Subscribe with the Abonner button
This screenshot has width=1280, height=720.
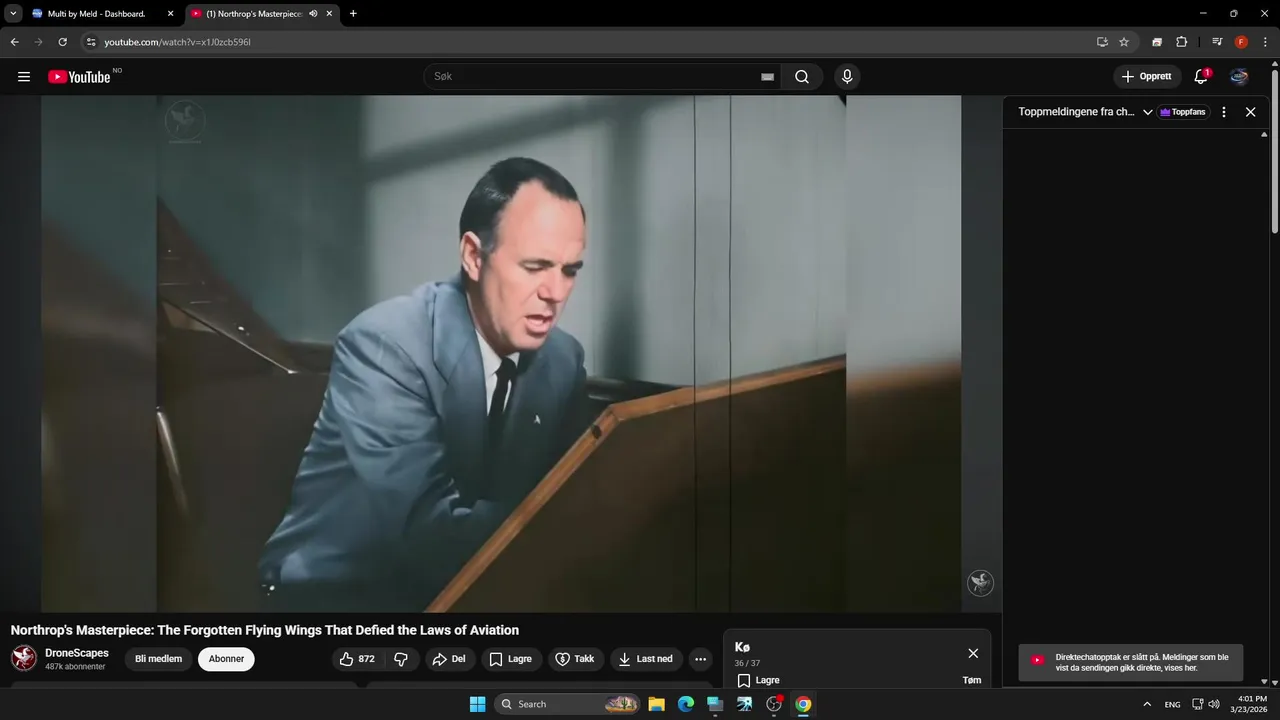pos(226,659)
